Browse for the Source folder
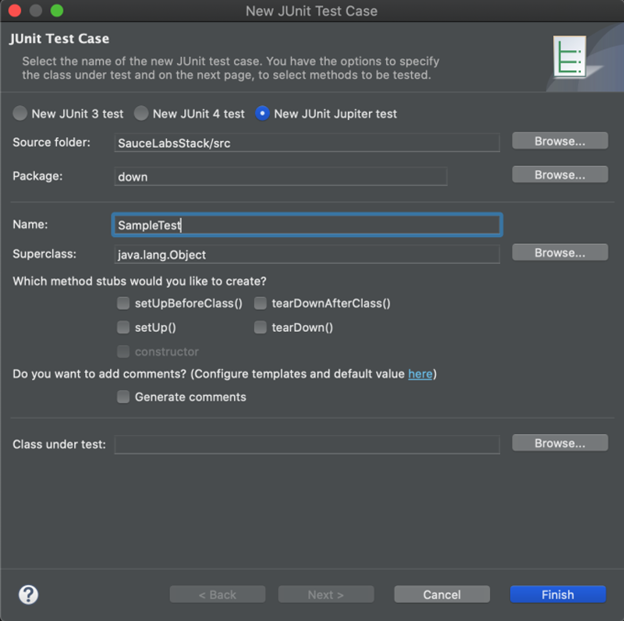Viewport: 624px width, 621px height. tap(560, 141)
